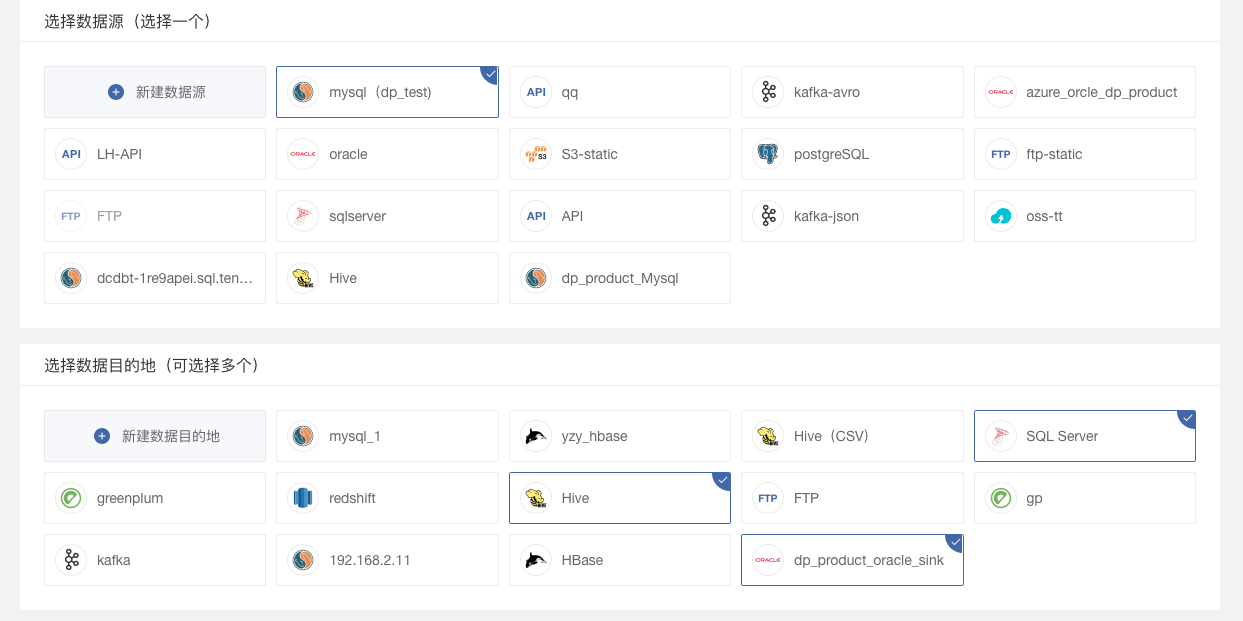This screenshot has width=1243, height=621.
Task: Click the plus icon for 新建数据目的地
Action: 101,436
